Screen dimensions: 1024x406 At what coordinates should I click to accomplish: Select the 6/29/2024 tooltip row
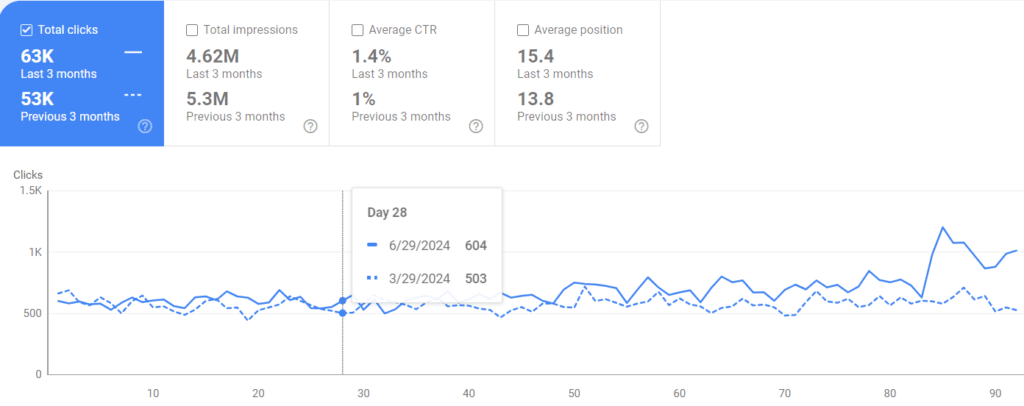pos(427,245)
